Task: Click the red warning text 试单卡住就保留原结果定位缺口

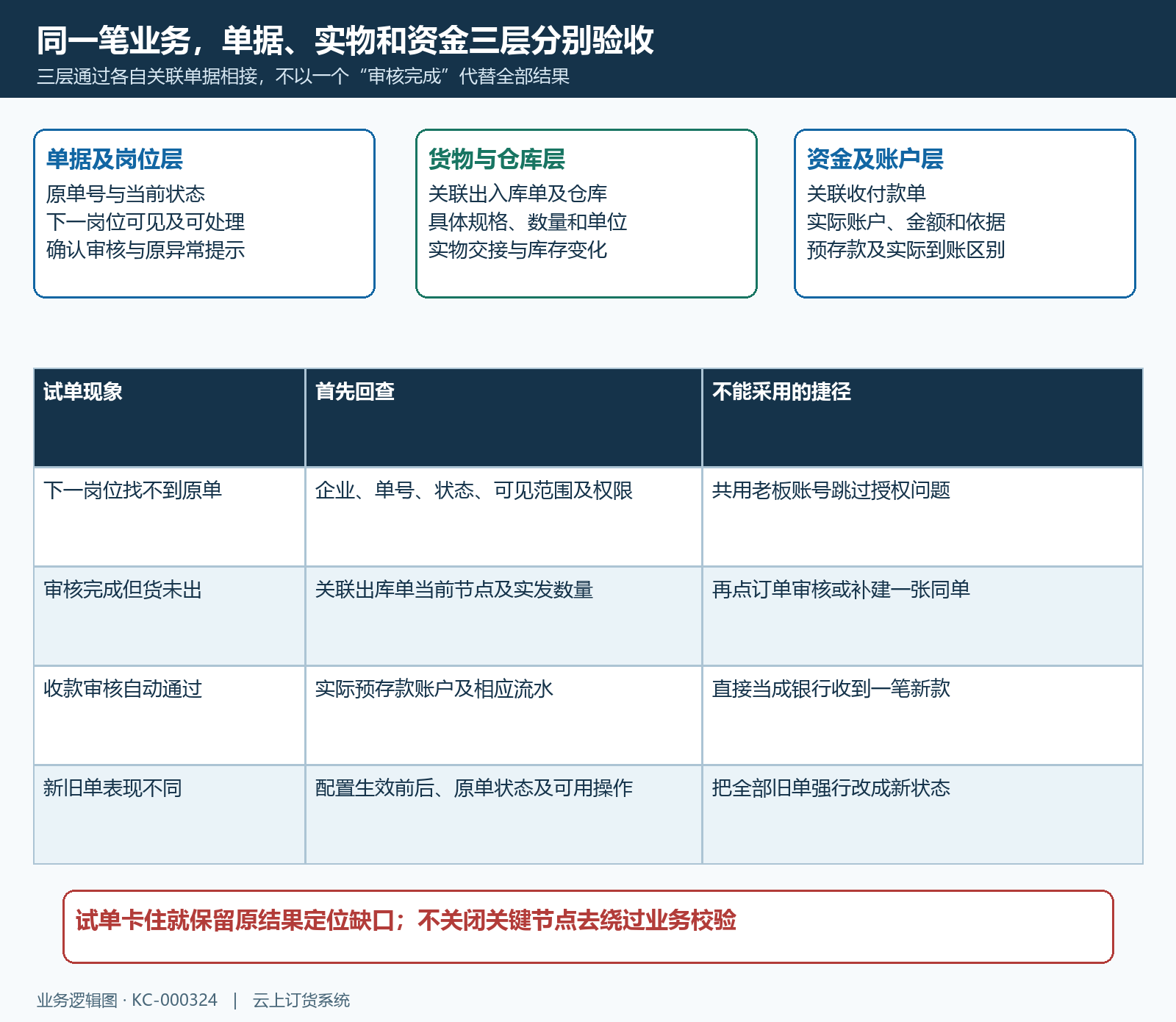Action: 235,921
